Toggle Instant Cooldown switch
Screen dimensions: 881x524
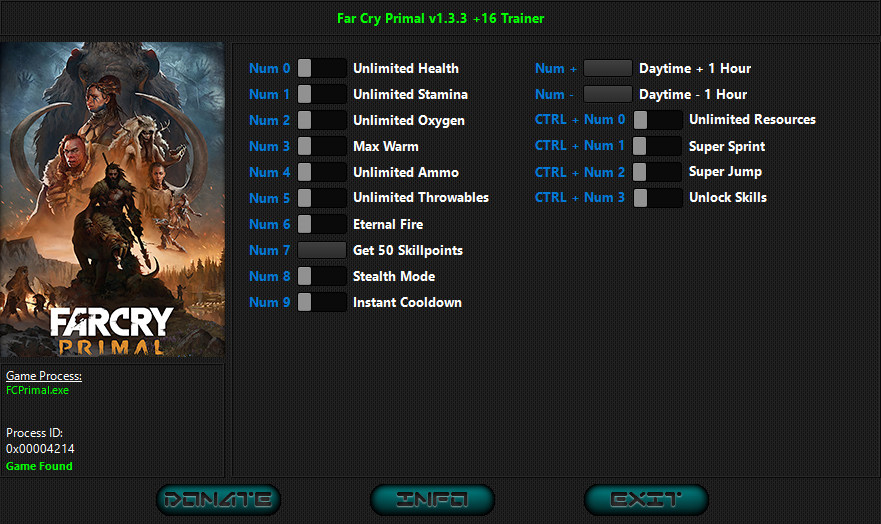click(x=322, y=302)
